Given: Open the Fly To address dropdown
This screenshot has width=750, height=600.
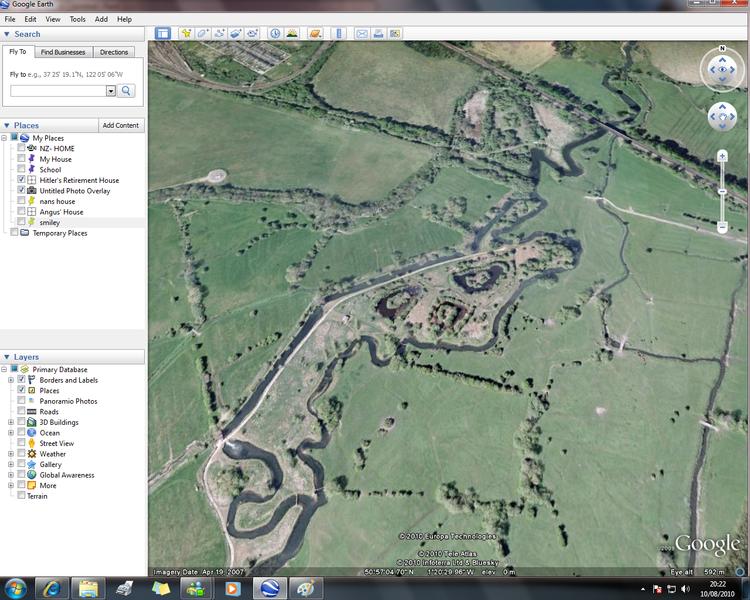Looking at the screenshot, I should [111, 91].
